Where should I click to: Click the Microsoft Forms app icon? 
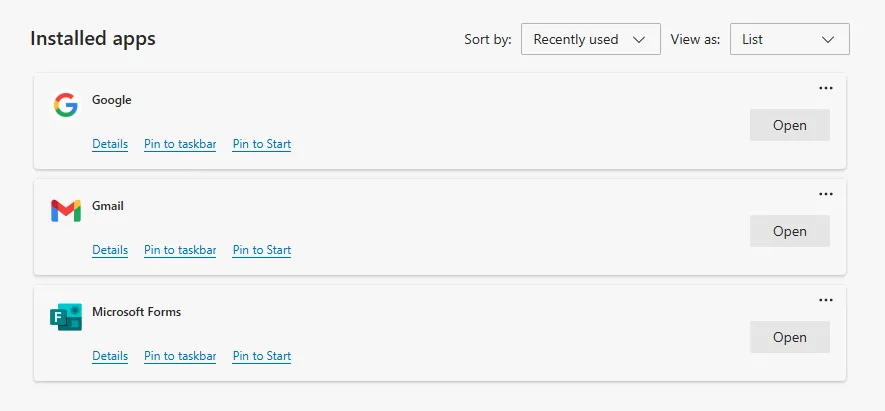pyautogui.click(x=66, y=317)
